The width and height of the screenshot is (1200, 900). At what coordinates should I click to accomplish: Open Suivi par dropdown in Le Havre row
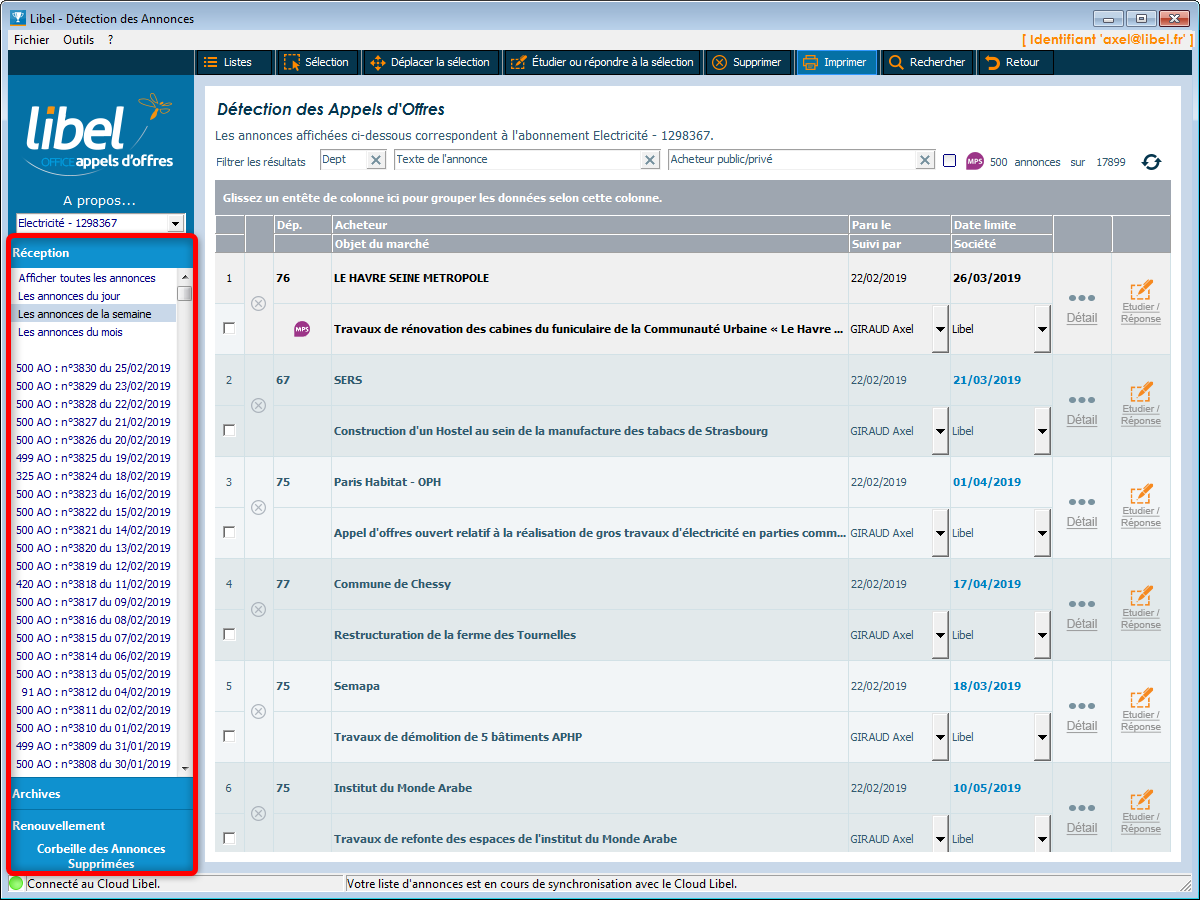(940, 329)
